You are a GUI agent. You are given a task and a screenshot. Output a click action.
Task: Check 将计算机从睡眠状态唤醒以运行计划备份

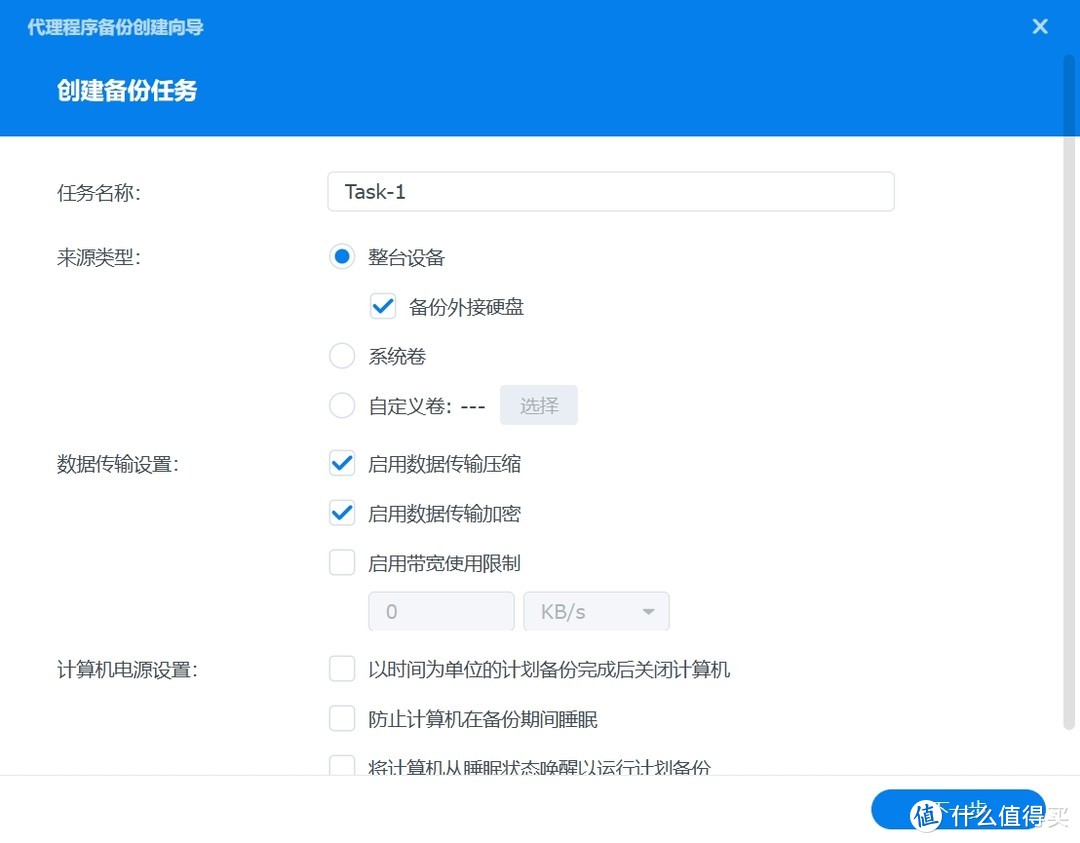[342, 766]
